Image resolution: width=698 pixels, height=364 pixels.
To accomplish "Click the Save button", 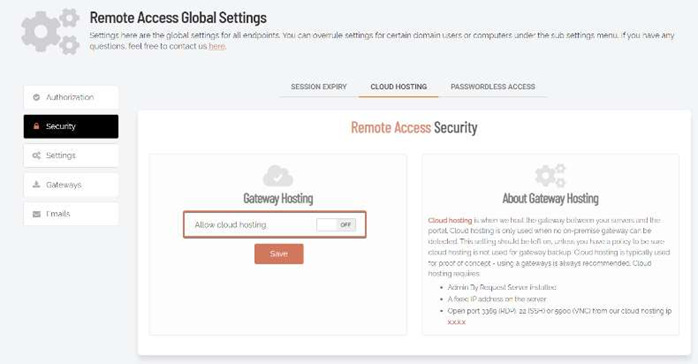I will point(279,254).
